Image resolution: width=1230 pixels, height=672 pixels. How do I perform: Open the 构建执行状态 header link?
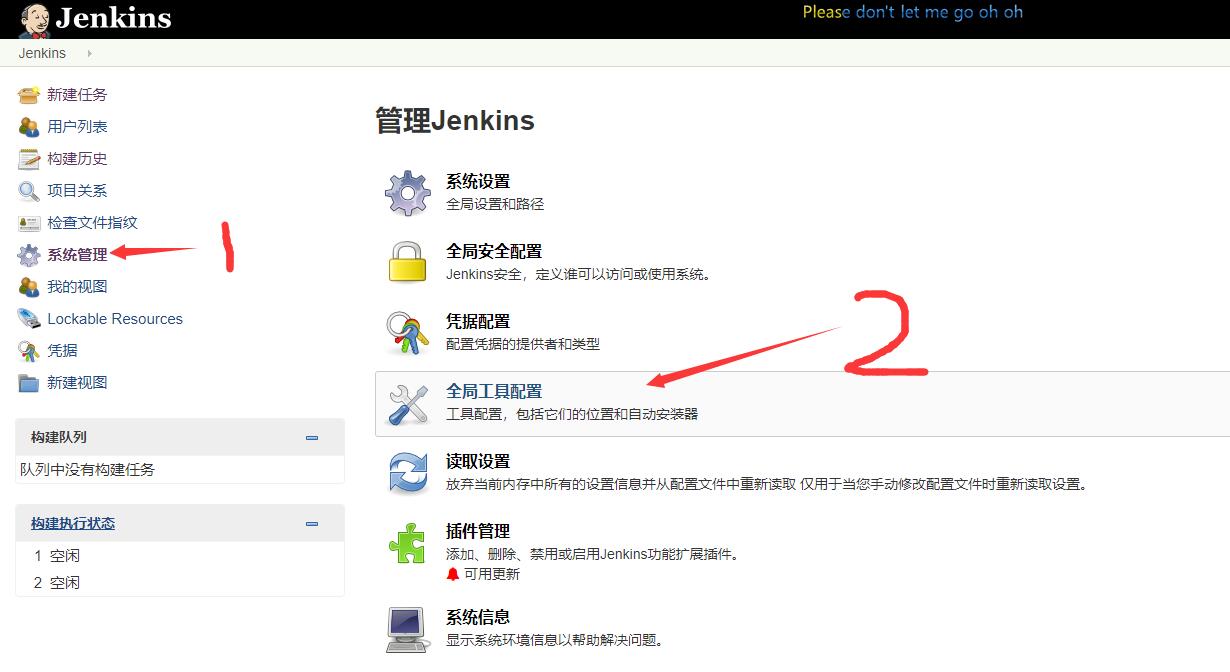click(x=73, y=524)
